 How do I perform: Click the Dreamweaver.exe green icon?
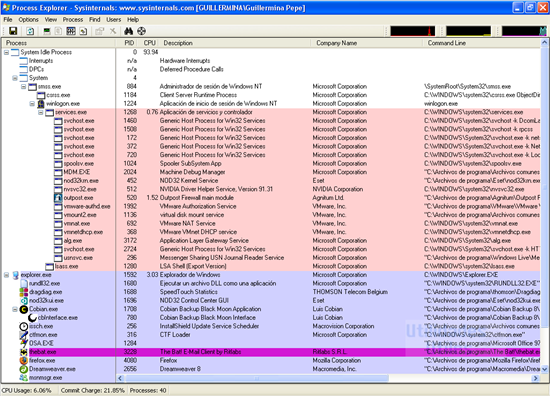pos(24,369)
